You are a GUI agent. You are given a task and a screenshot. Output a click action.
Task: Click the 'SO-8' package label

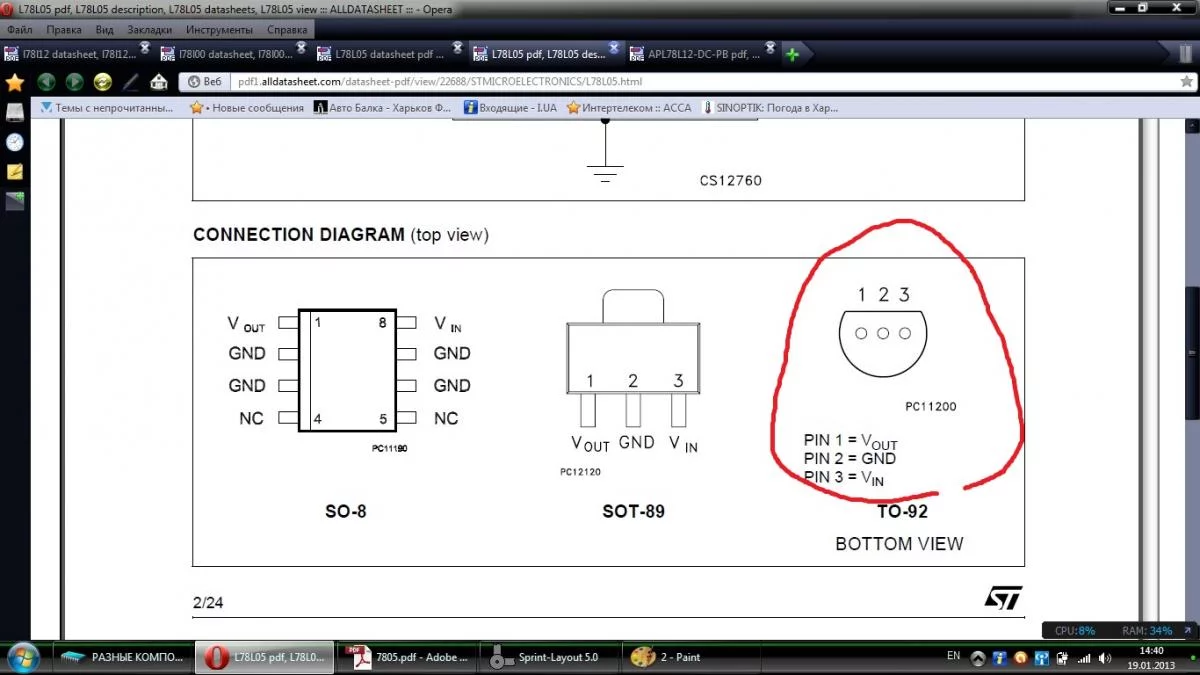(x=346, y=512)
